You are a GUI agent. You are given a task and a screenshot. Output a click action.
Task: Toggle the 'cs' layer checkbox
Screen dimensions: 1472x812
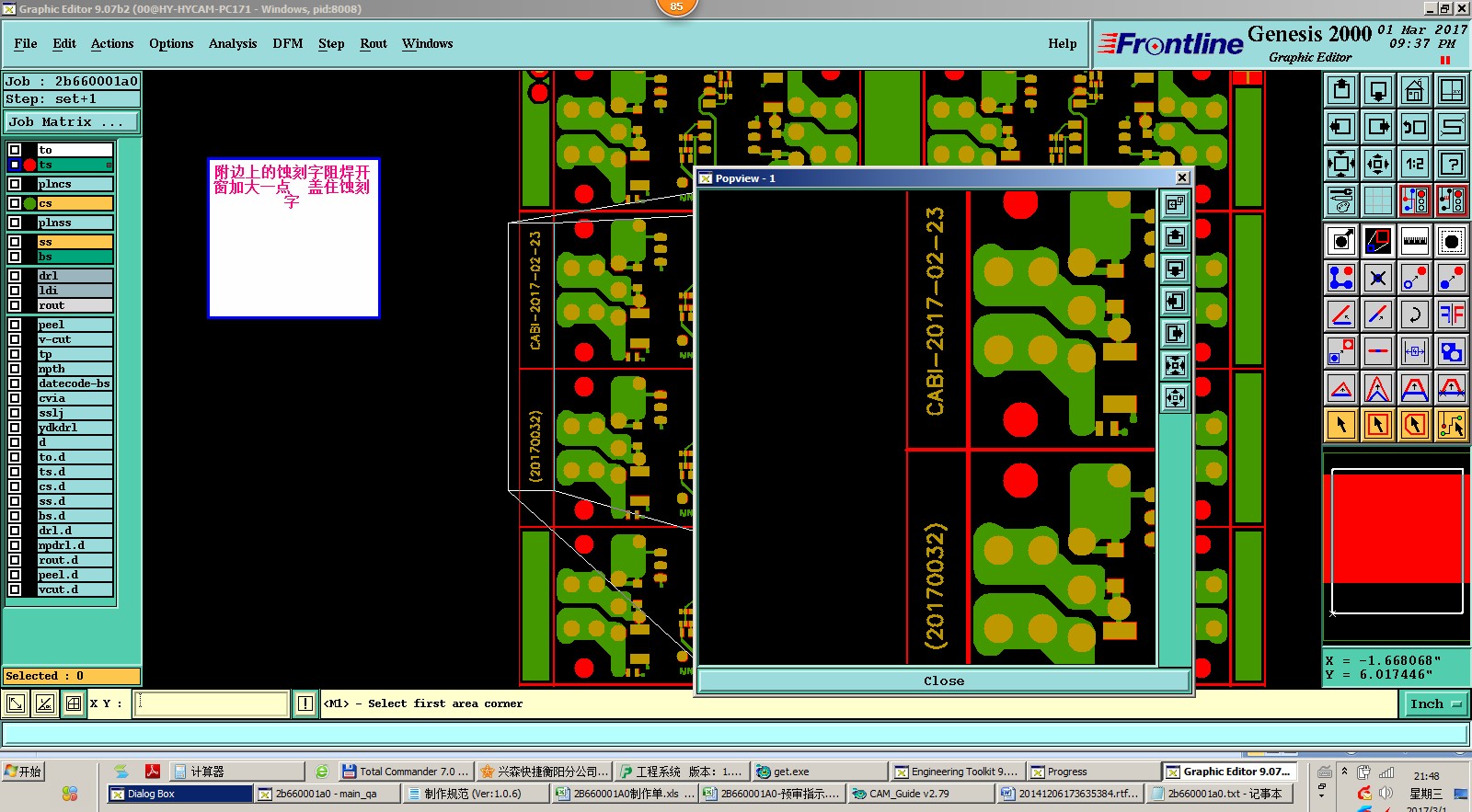tap(15, 203)
